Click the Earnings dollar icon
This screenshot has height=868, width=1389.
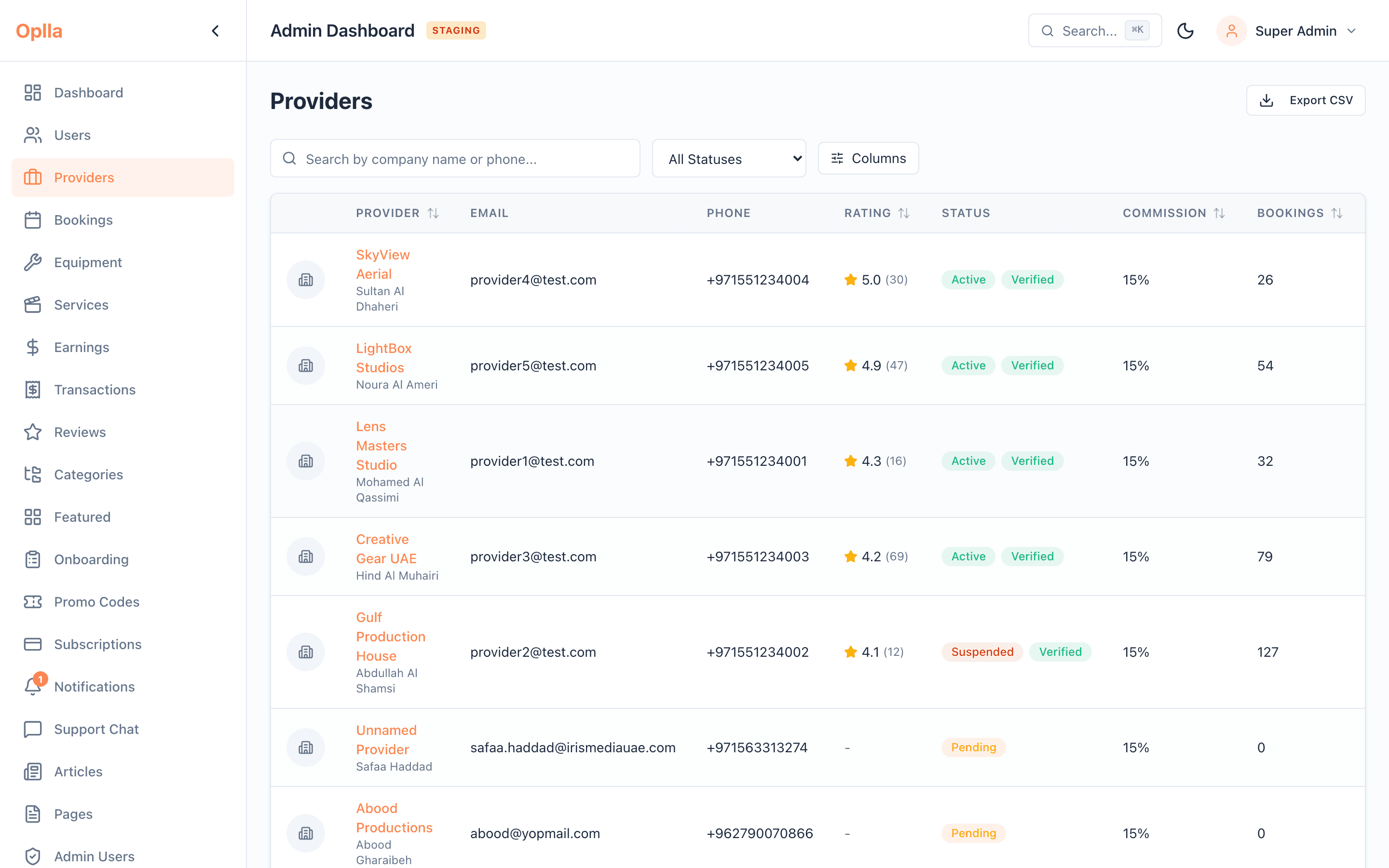point(33,347)
